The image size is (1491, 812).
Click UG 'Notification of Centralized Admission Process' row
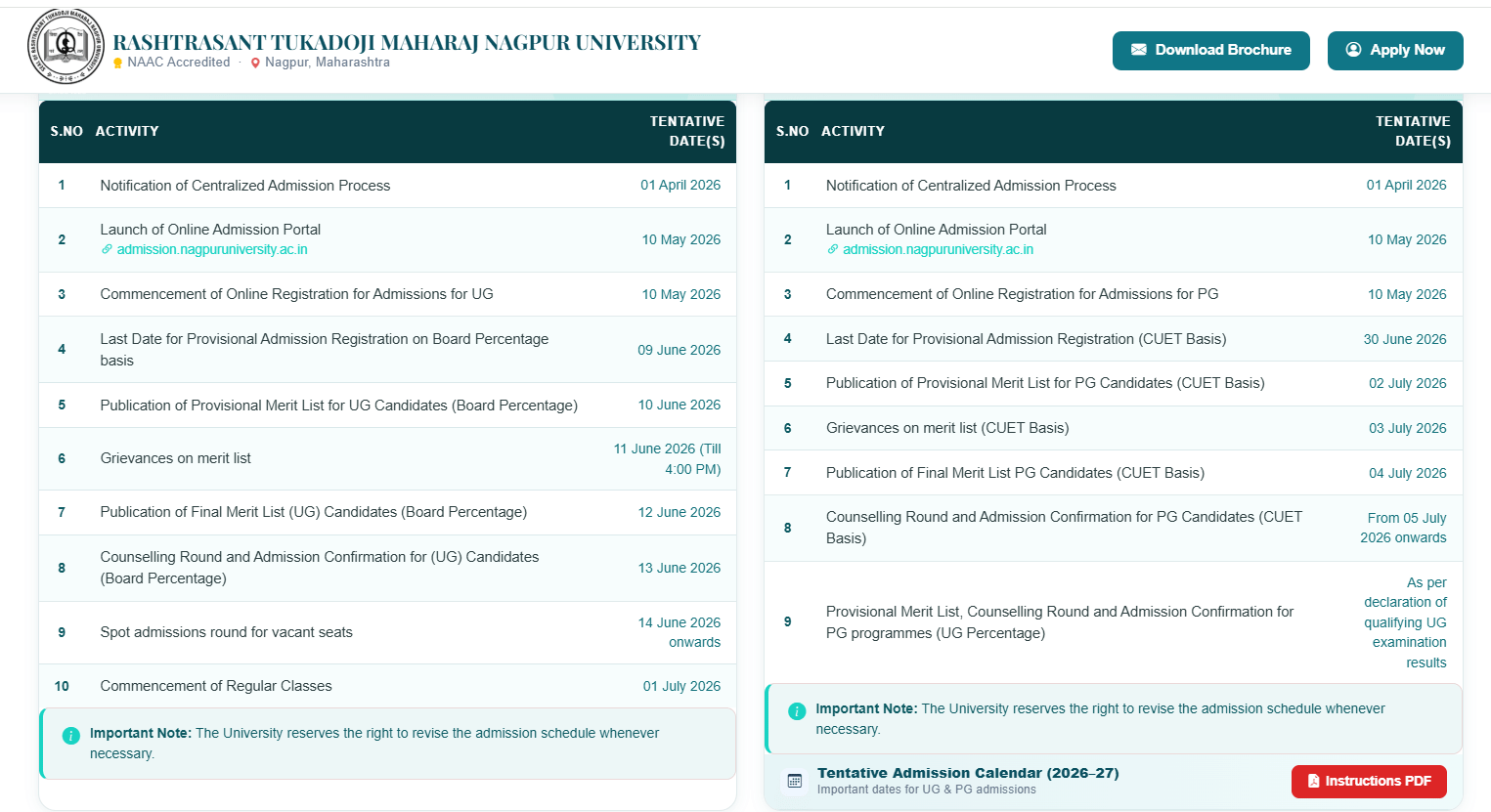pyautogui.click(x=387, y=186)
